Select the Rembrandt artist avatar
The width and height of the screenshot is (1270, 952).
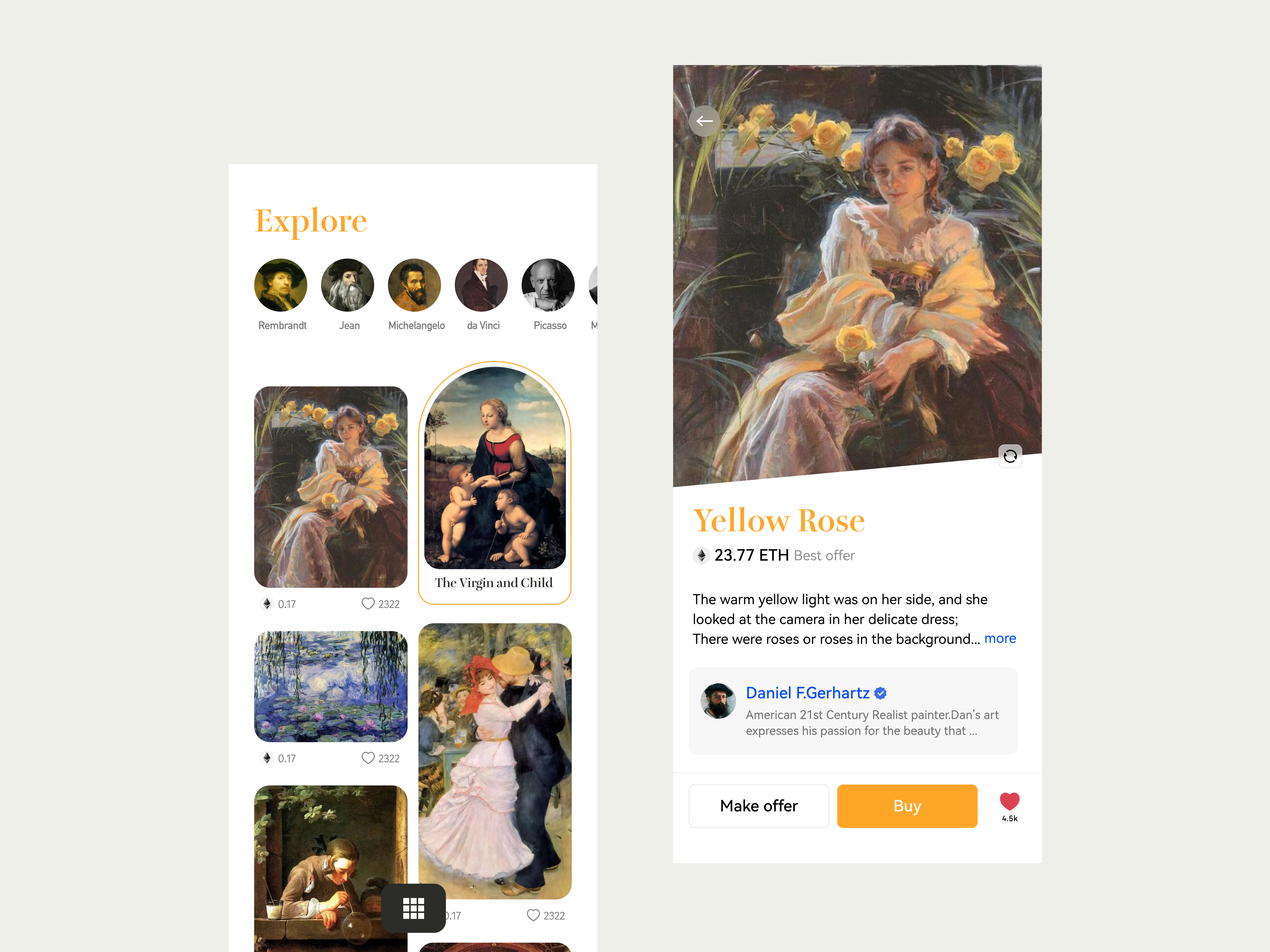281,285
